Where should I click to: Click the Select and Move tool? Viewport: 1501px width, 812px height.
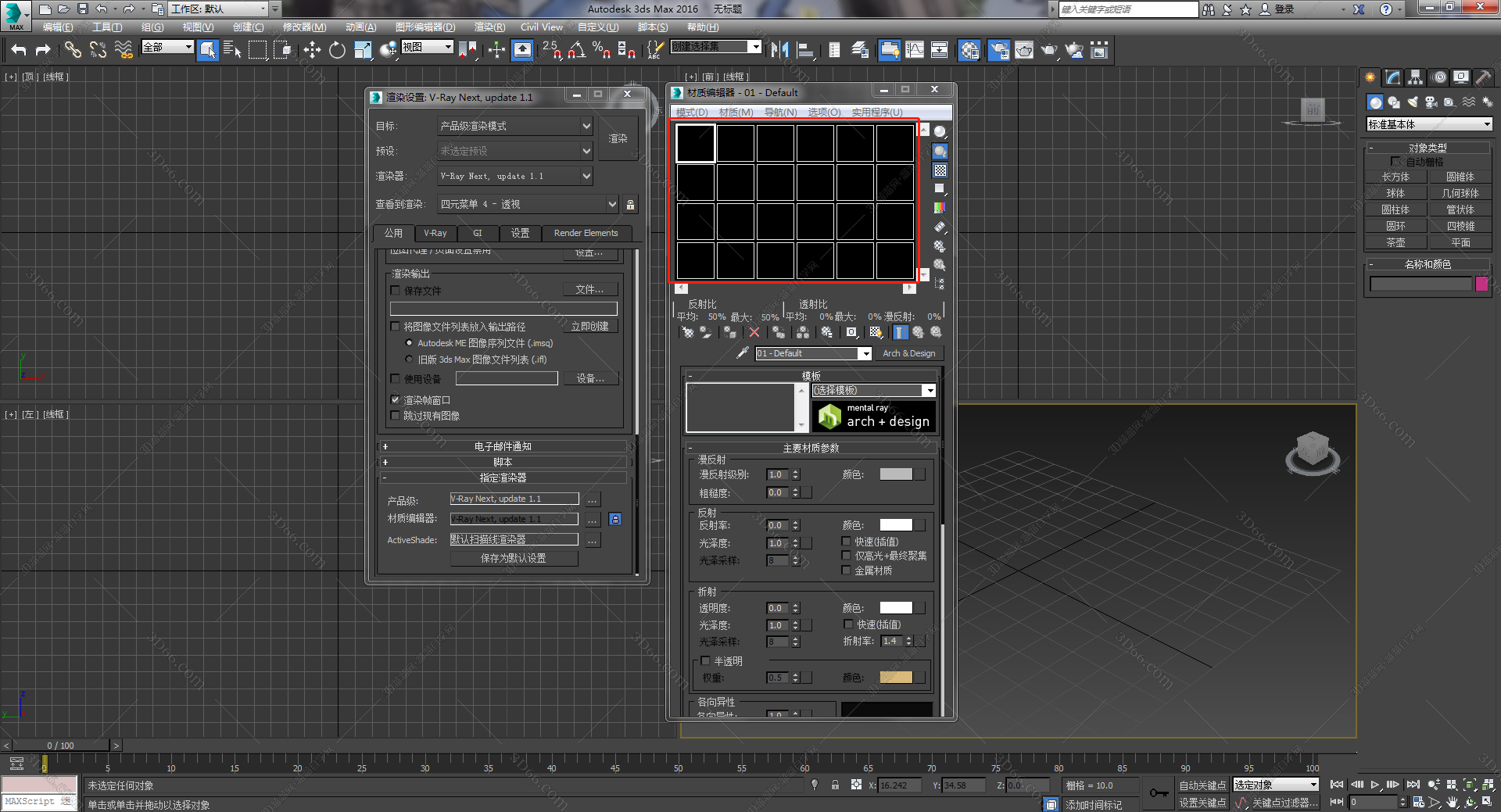[x=312, y=51]
